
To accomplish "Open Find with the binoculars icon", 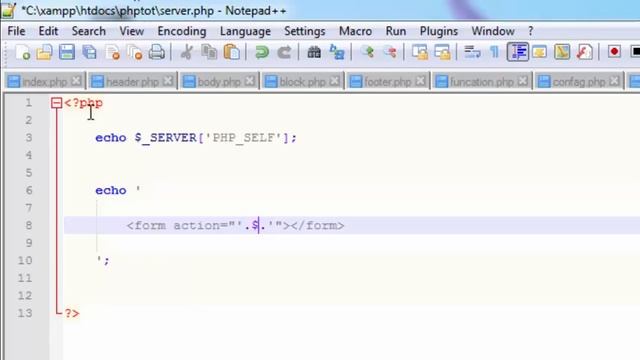I will [314, 52].
